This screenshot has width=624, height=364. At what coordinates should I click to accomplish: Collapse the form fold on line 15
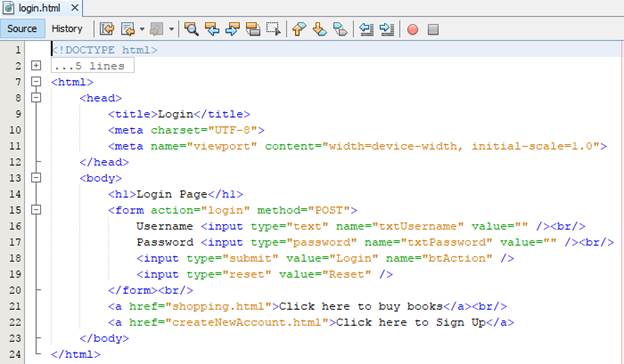[x=36, y=210]
